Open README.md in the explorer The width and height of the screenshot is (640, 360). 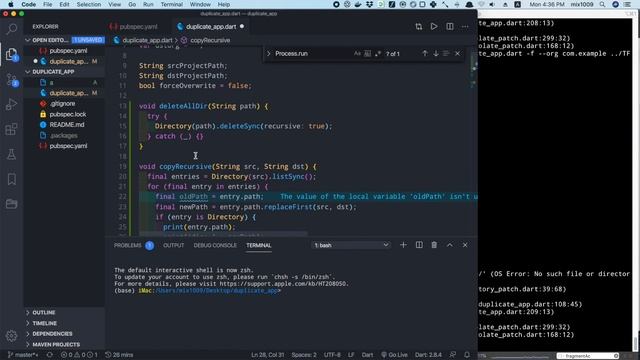click(x=67, y=124)
